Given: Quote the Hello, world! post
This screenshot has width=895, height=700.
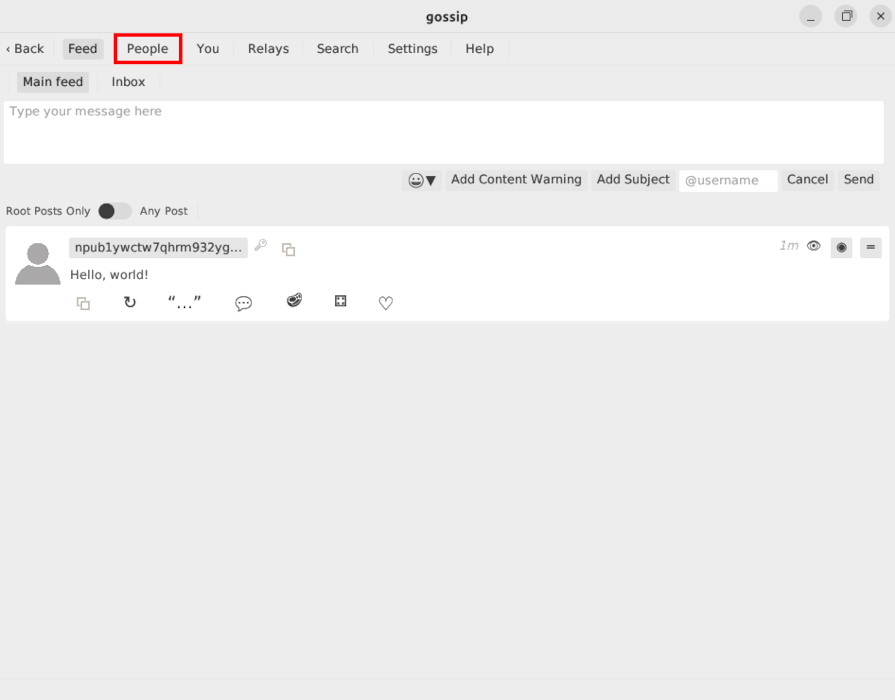Looking at the screenshot, I should tap(184, 302).
